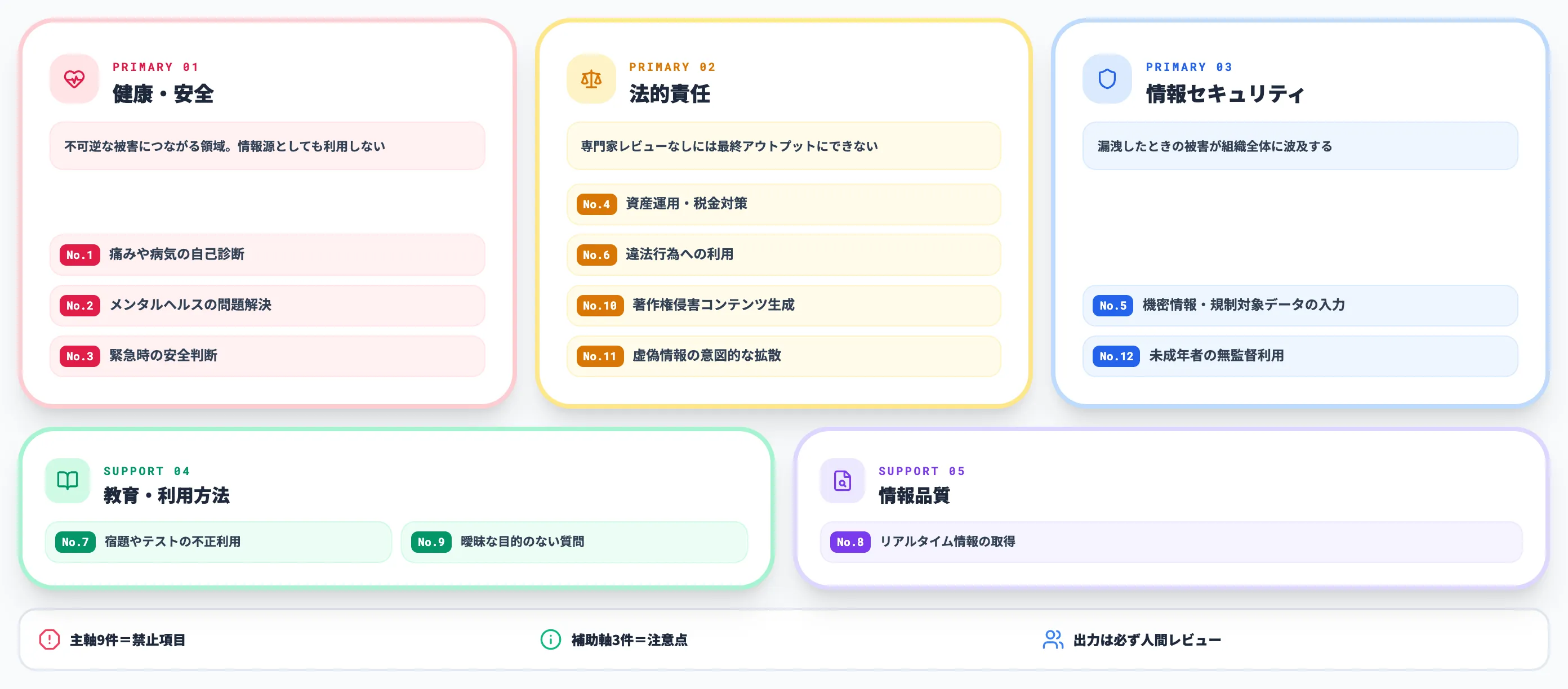Click the PRIMARY 01 label
The width and height of the screenshot is (1568, 689).
click(156, 67)
